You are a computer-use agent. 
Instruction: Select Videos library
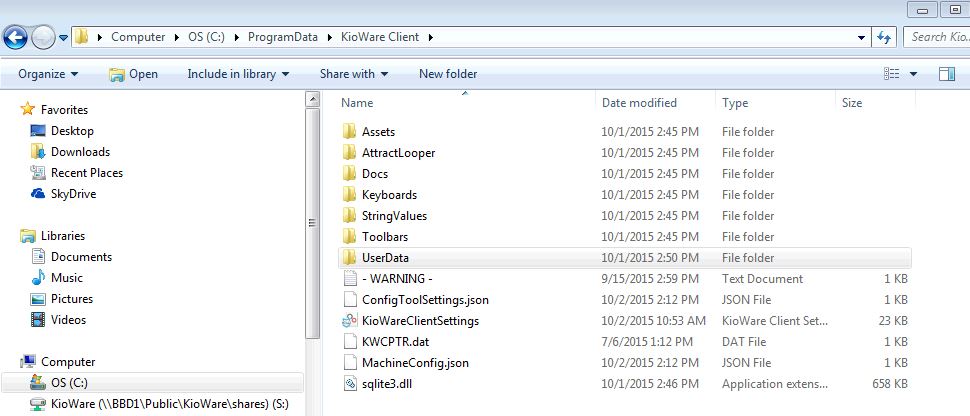click(x=68, y=320)
